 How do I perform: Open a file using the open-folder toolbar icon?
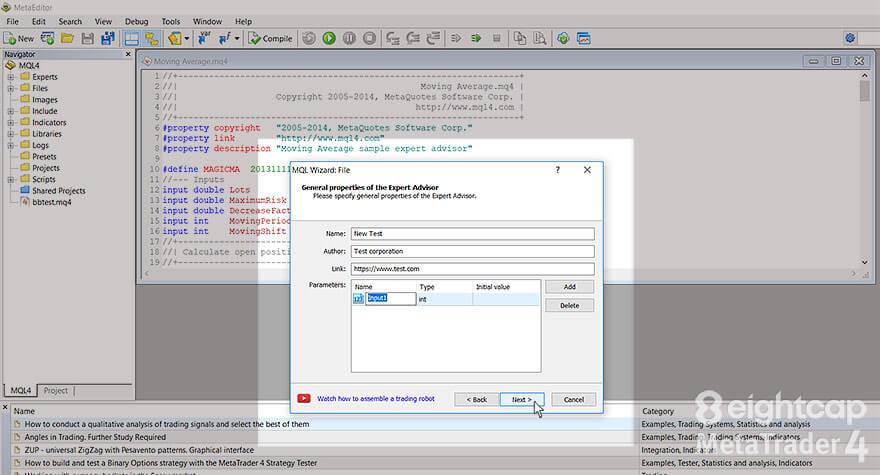click(x=67, y=39)
